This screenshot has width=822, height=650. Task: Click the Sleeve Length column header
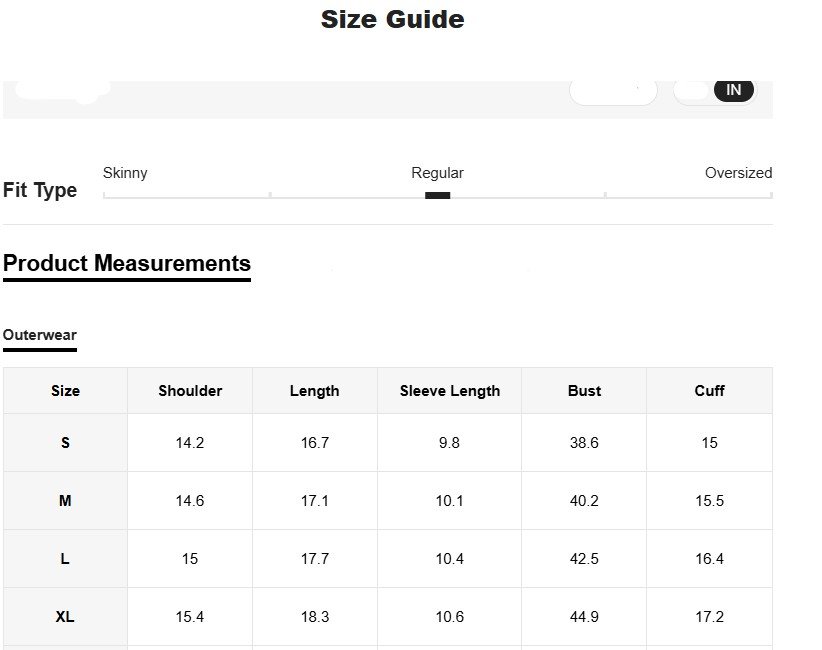[x=449, y=391]
